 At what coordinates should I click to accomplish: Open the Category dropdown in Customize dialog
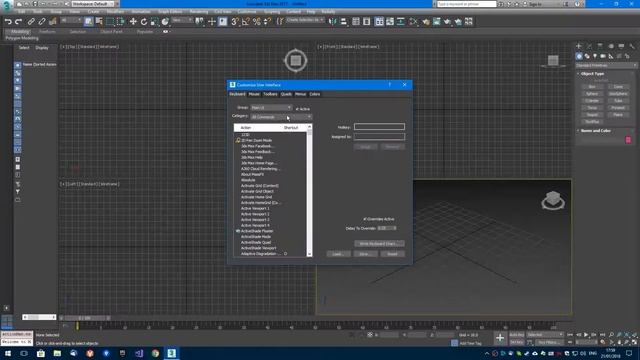[x=281, y=117]
